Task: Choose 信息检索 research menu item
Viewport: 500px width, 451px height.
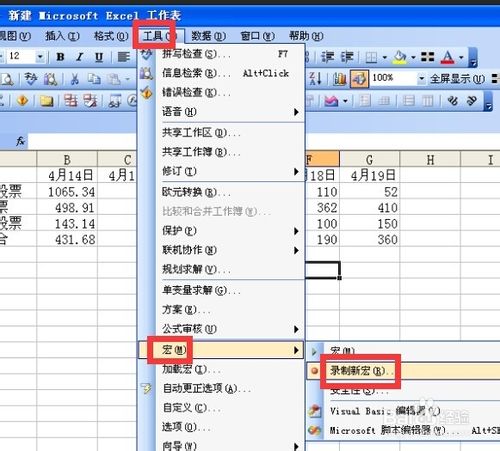Action: point(221,73)
